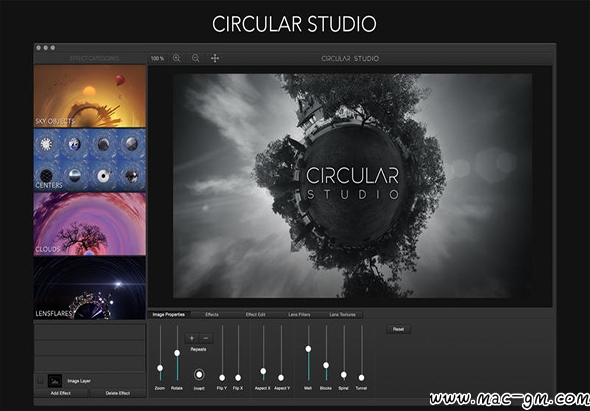Switch to the Lens Filters tab
Screen dimensions: 590x411
(x=299, y=315)
